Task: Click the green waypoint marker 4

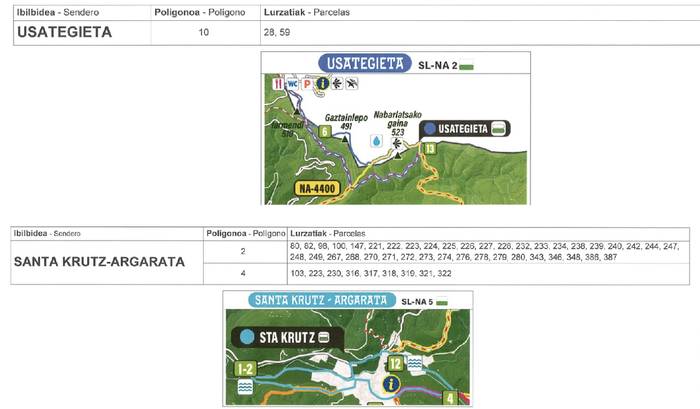Action: [450, 397]
